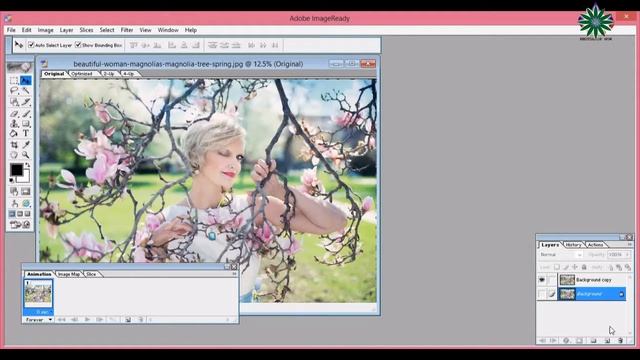The width and height of the screenshot is (640, 360).
Task: Delete animation frame trash icon
Action: (141, 320)
